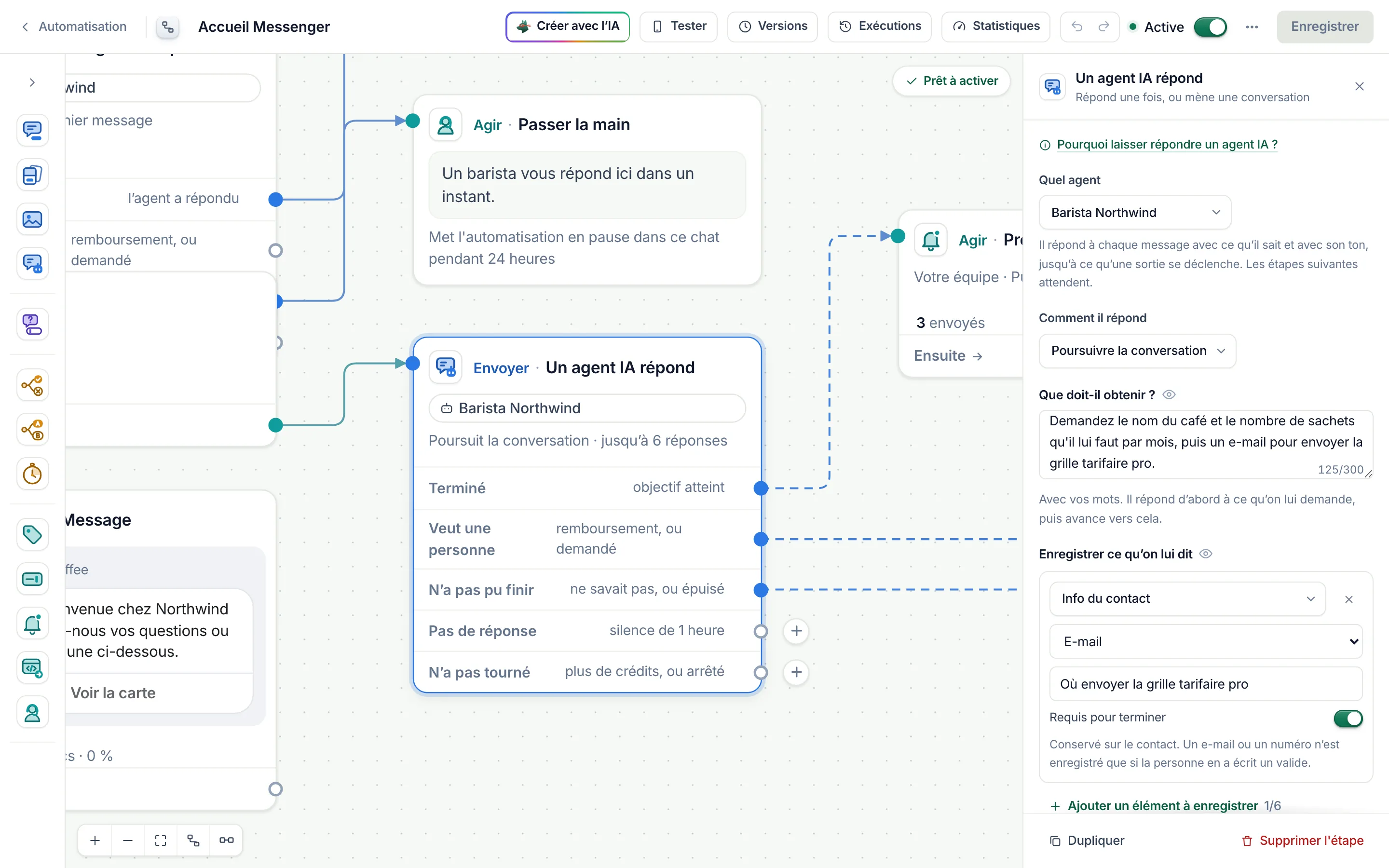Viewport: 1389px width, 868px height.
Task: Select the question step icon in sidebar
Action: (32, 325)
